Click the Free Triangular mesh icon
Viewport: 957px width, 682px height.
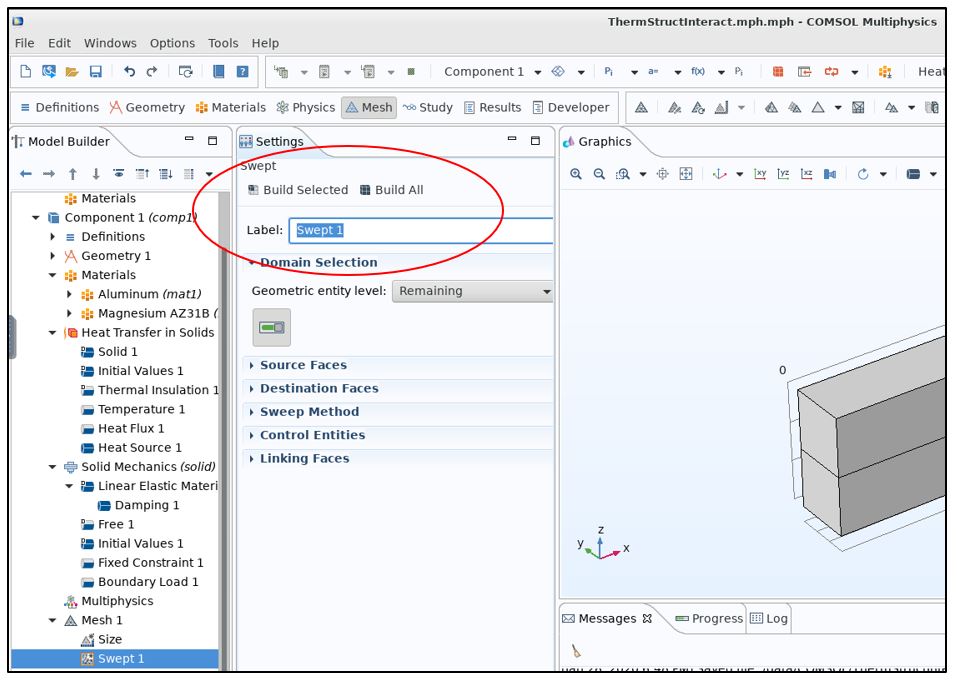click(818, 107)
